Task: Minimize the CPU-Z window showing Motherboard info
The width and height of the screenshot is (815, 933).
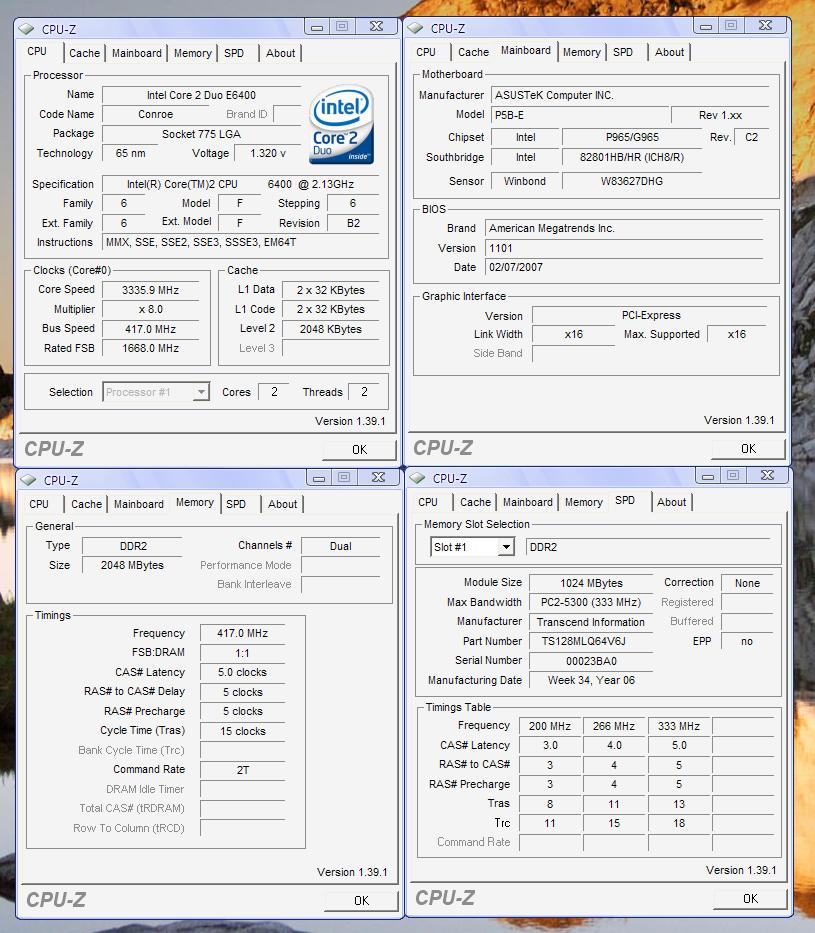Action: [706, 25]
